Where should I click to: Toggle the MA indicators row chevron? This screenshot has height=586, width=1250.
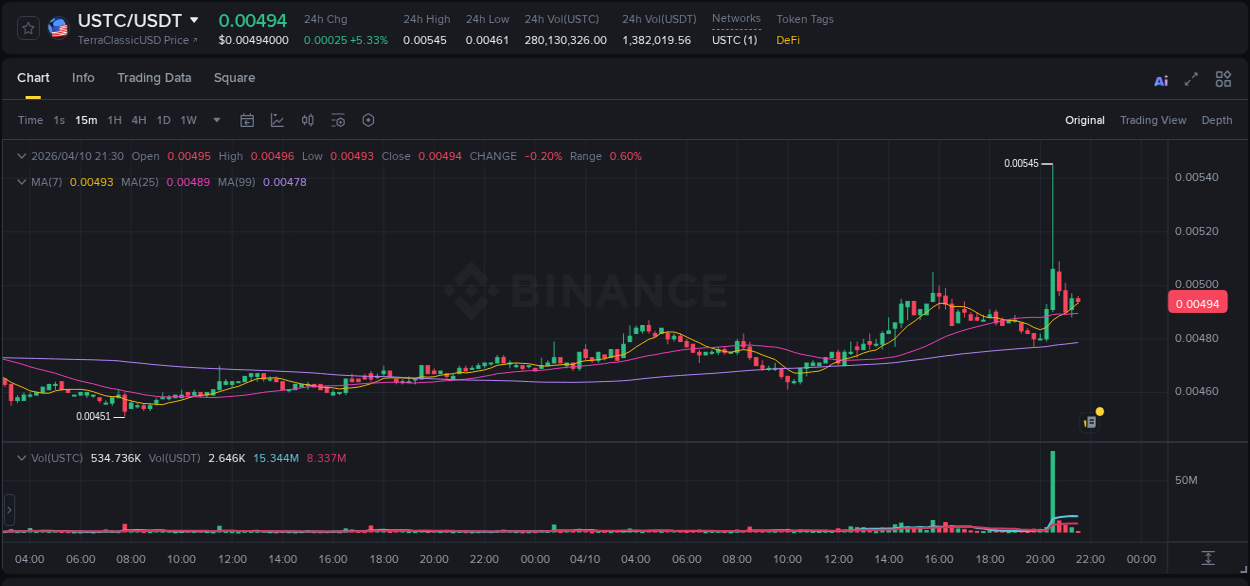21,182
